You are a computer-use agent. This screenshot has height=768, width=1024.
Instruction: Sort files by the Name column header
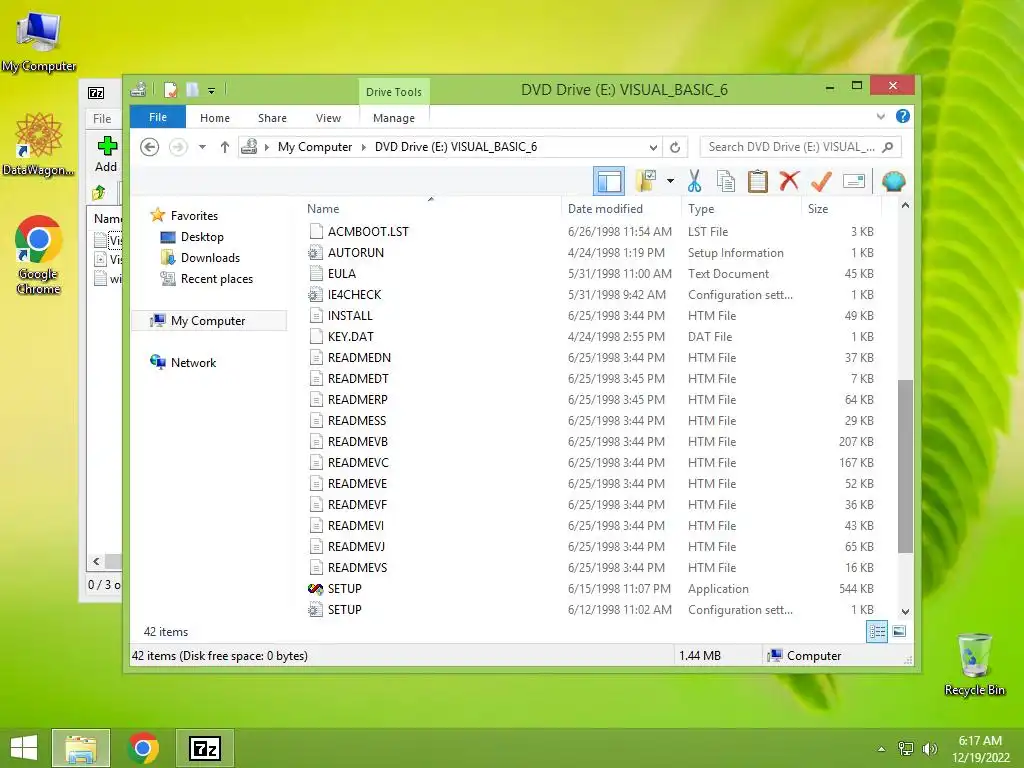click(431, 208)
